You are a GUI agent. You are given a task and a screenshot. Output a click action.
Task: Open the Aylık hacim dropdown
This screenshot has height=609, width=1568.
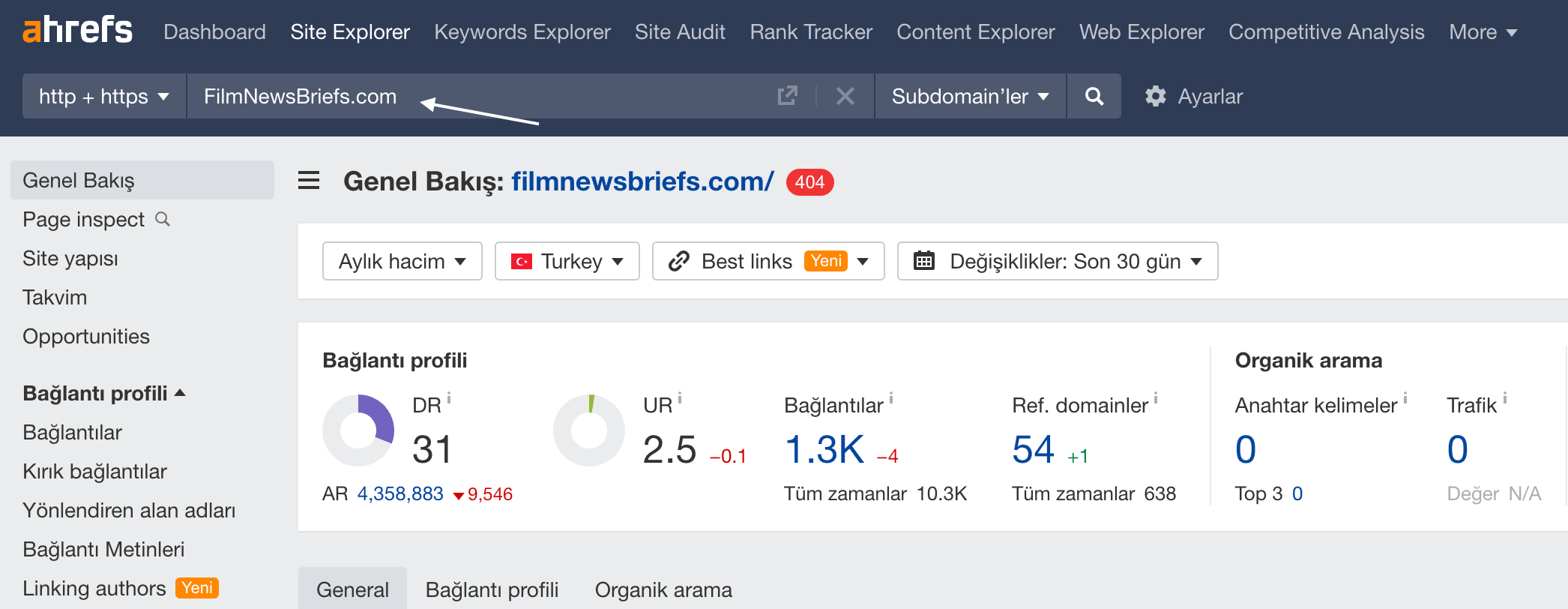tap(402, 261)
